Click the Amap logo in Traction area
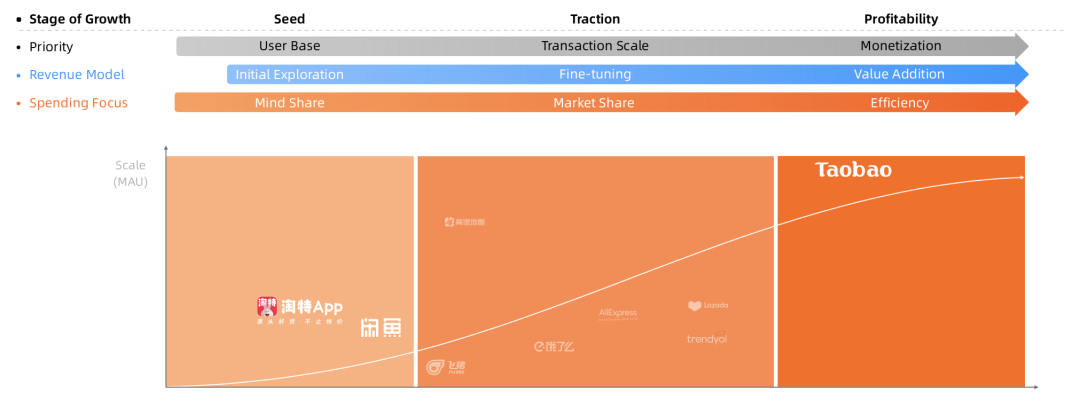Image resolution: width=1080 pixels, height=408 pixels. pyautogui.click(x=464, y=222)
